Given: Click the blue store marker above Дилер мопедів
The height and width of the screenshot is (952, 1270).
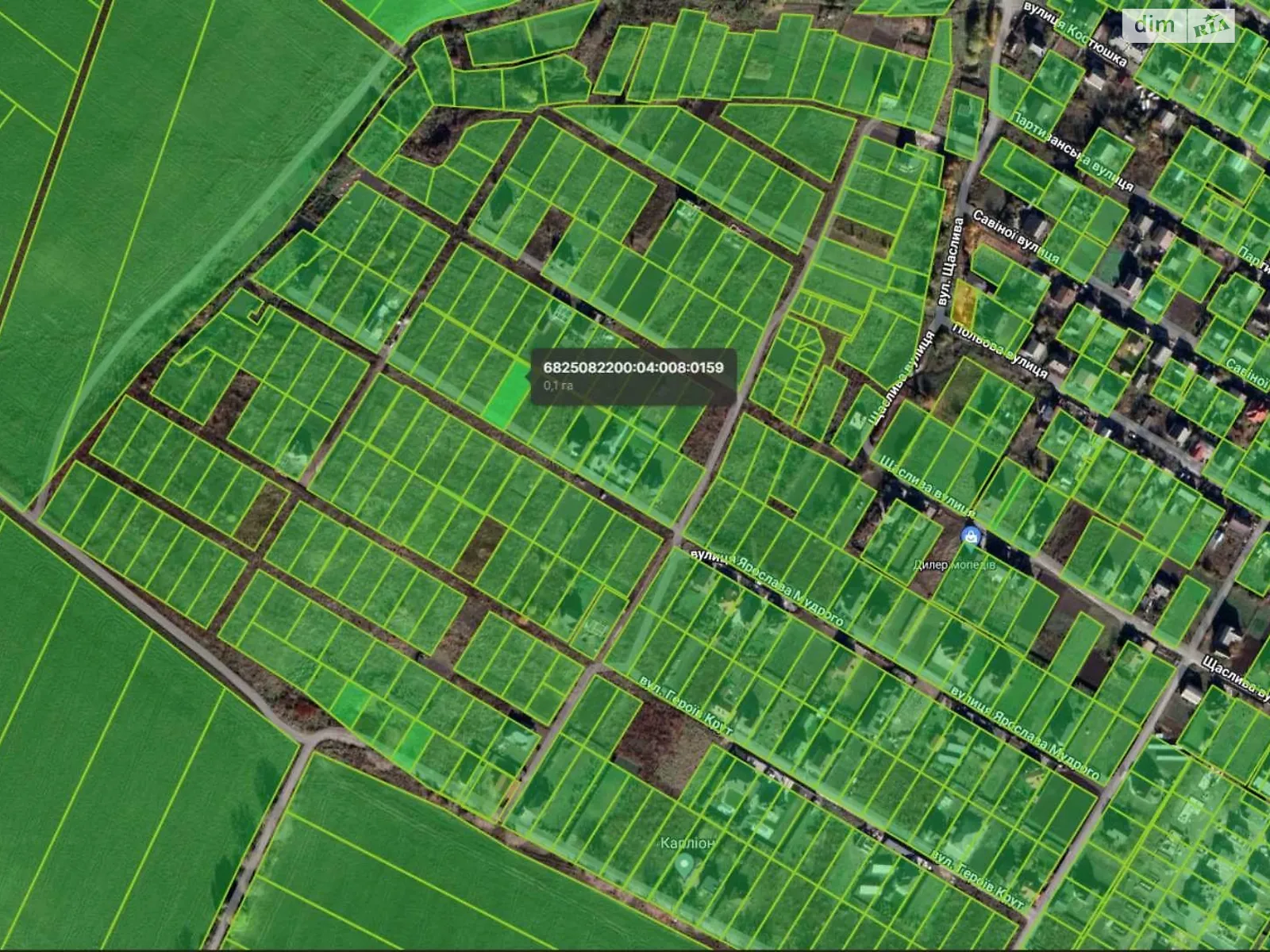Looking at the screenshot, I should click(x=969, y=538).
